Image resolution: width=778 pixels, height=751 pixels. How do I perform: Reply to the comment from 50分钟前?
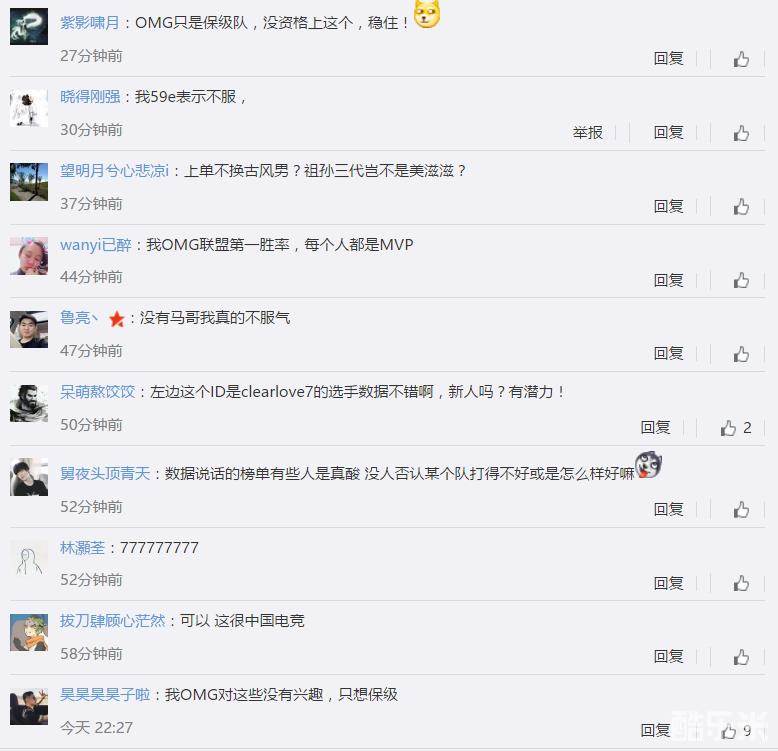click(x=655, y=427)
